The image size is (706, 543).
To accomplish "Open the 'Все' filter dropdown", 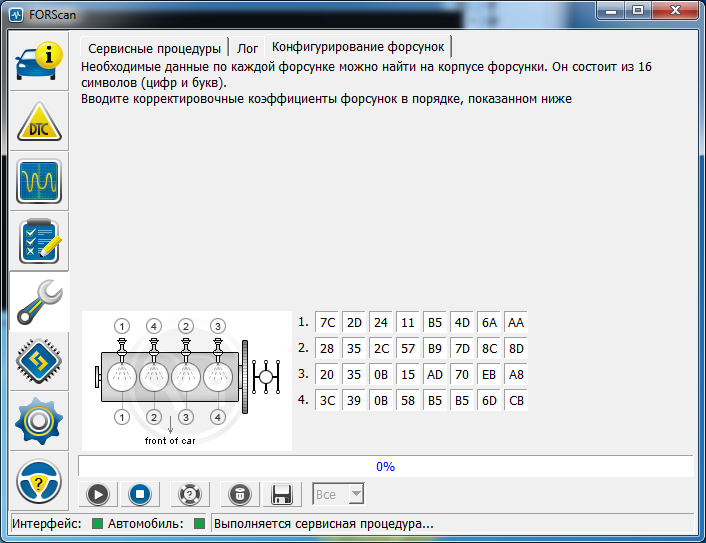I will point(339,494).
